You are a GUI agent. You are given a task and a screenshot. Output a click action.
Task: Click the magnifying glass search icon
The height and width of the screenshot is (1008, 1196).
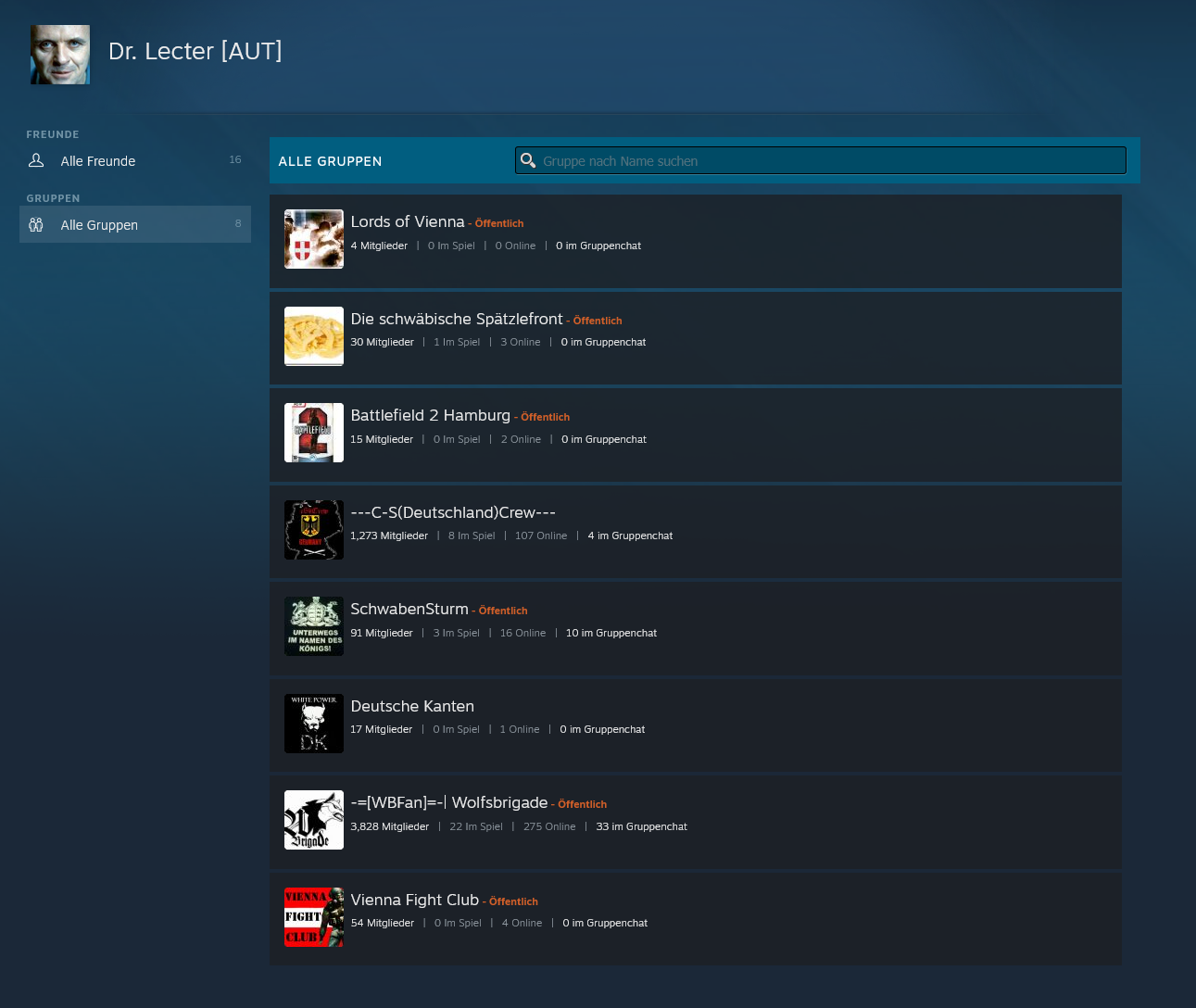click(528, 160)
